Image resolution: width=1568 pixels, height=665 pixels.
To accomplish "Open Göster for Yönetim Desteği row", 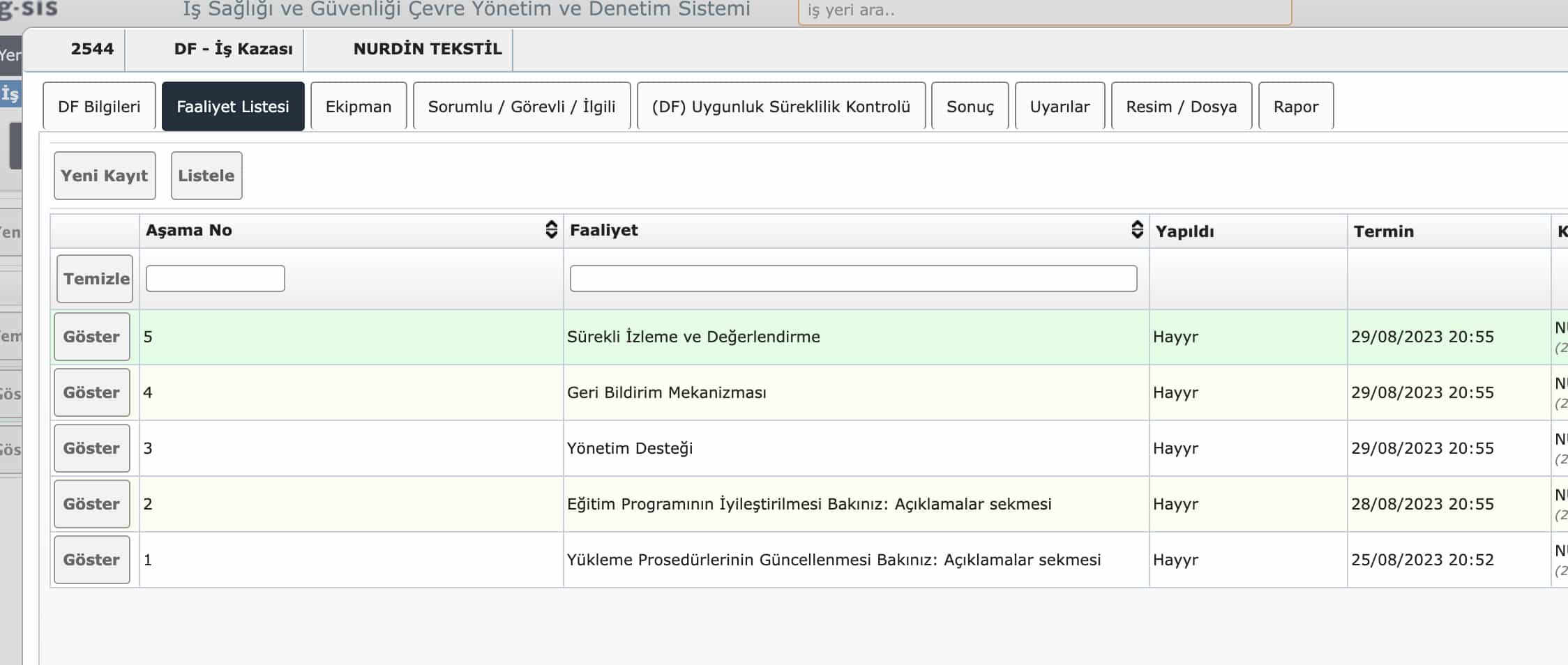I will [x=92, y=448].
